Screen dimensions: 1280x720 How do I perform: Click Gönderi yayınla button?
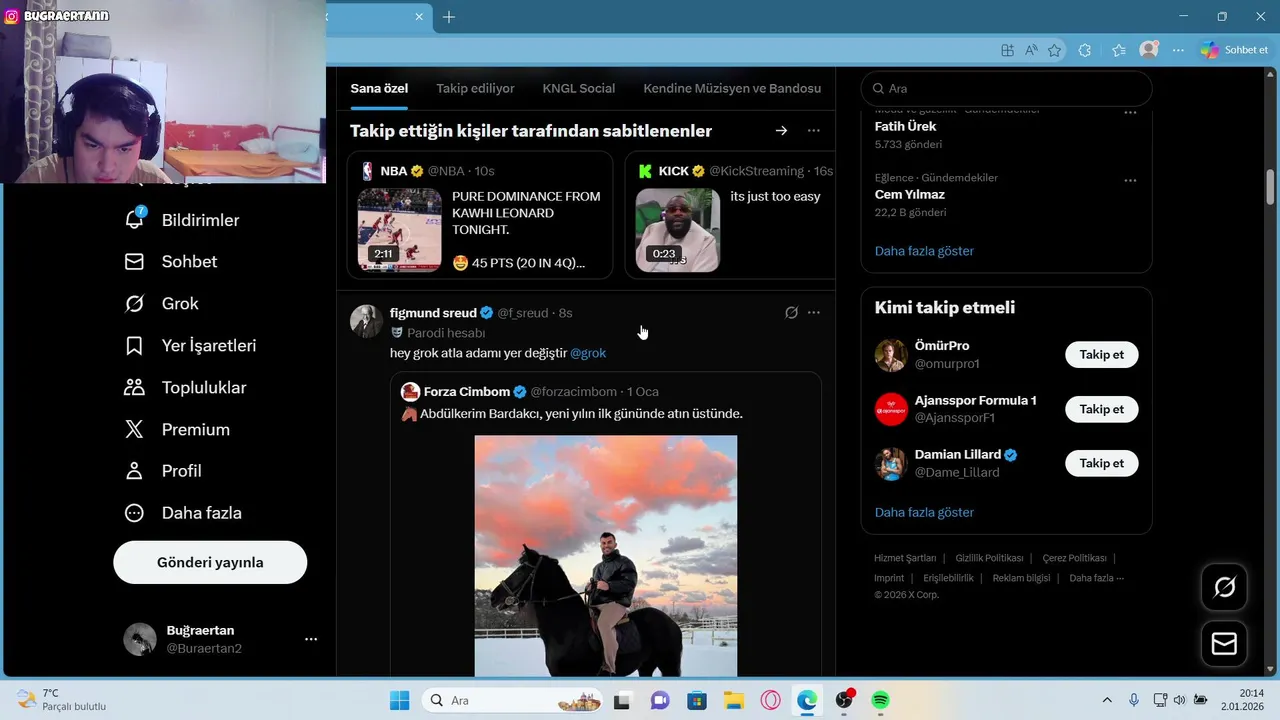click(210, 562)
